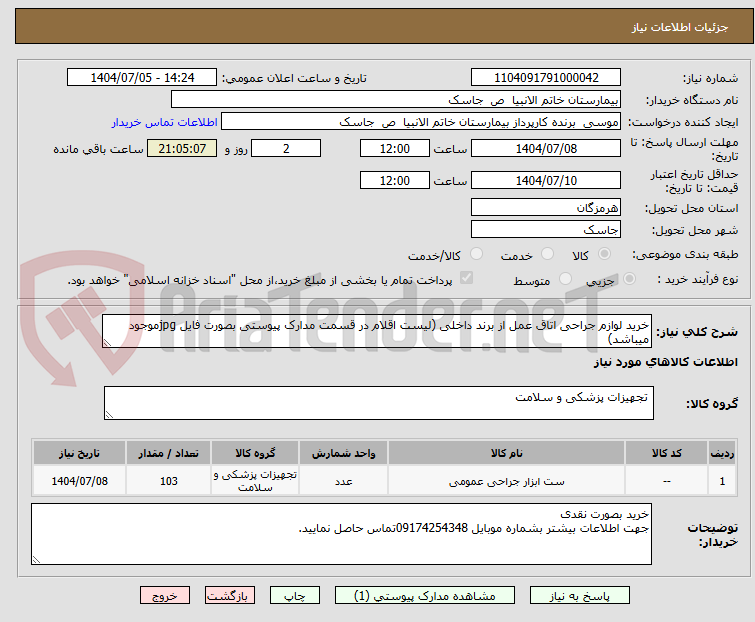The width and height of the screenshot is (755, 622).
Task: Click the row number 1 cell
Action: (x=722, y=481)
